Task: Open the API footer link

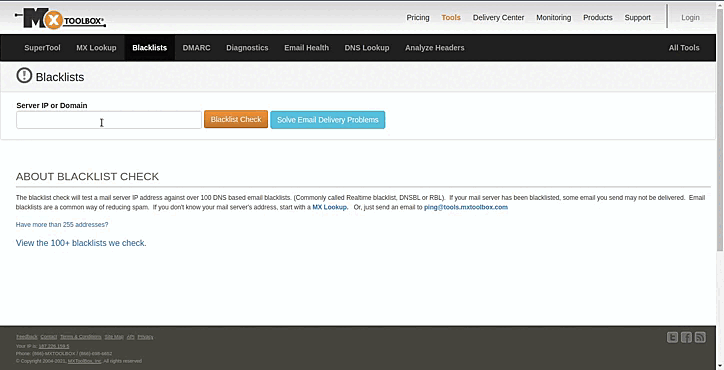Action: (131, 337)
